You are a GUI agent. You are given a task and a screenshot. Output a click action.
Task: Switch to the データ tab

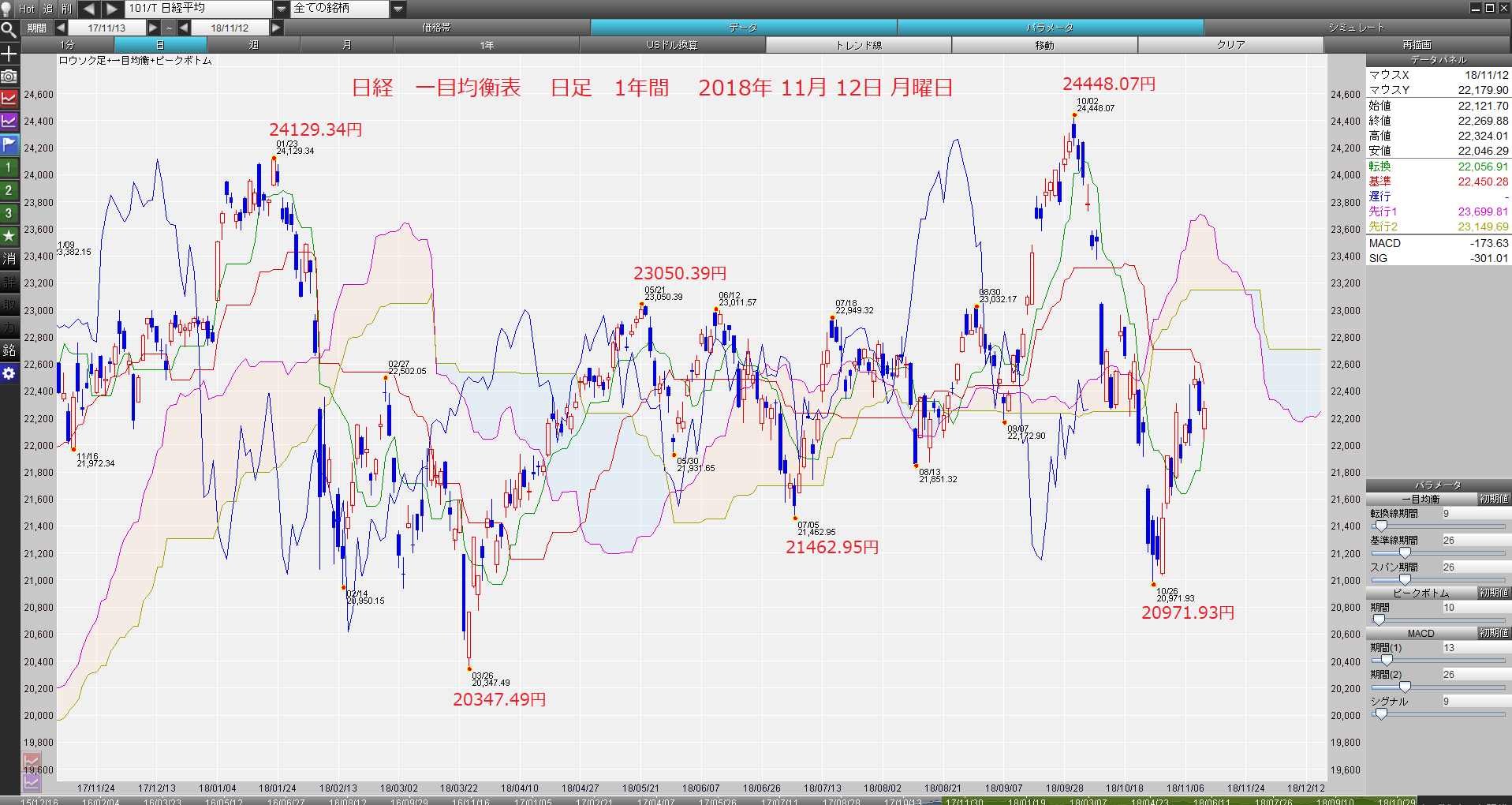pyautogui.click(x=743, y=28)
